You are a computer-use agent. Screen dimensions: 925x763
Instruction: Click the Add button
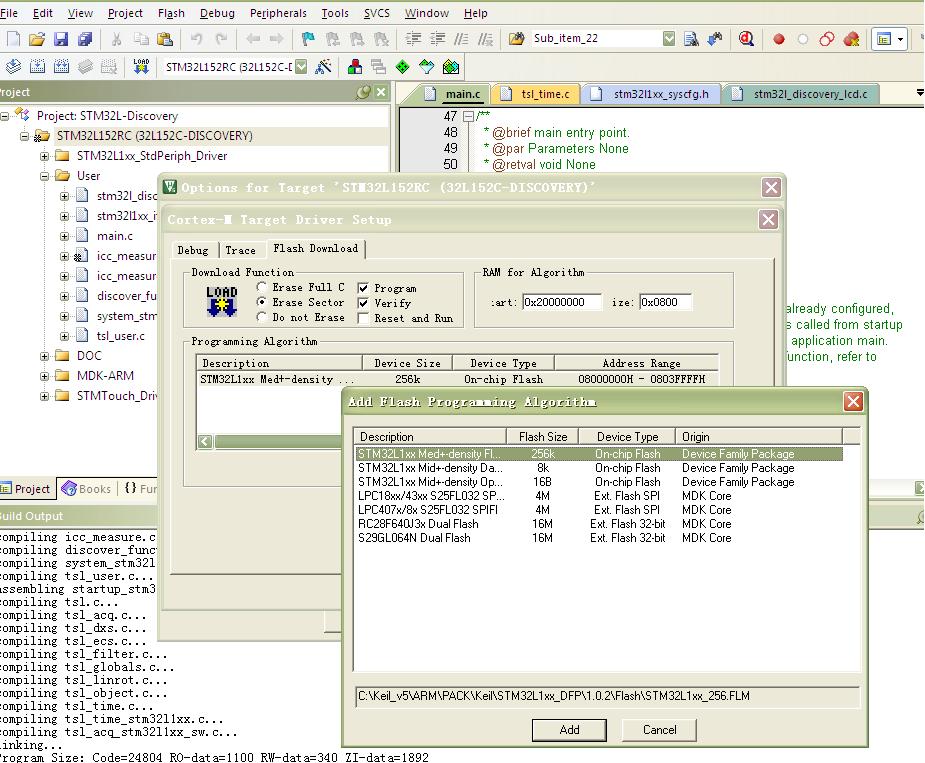tap(569, 730)
